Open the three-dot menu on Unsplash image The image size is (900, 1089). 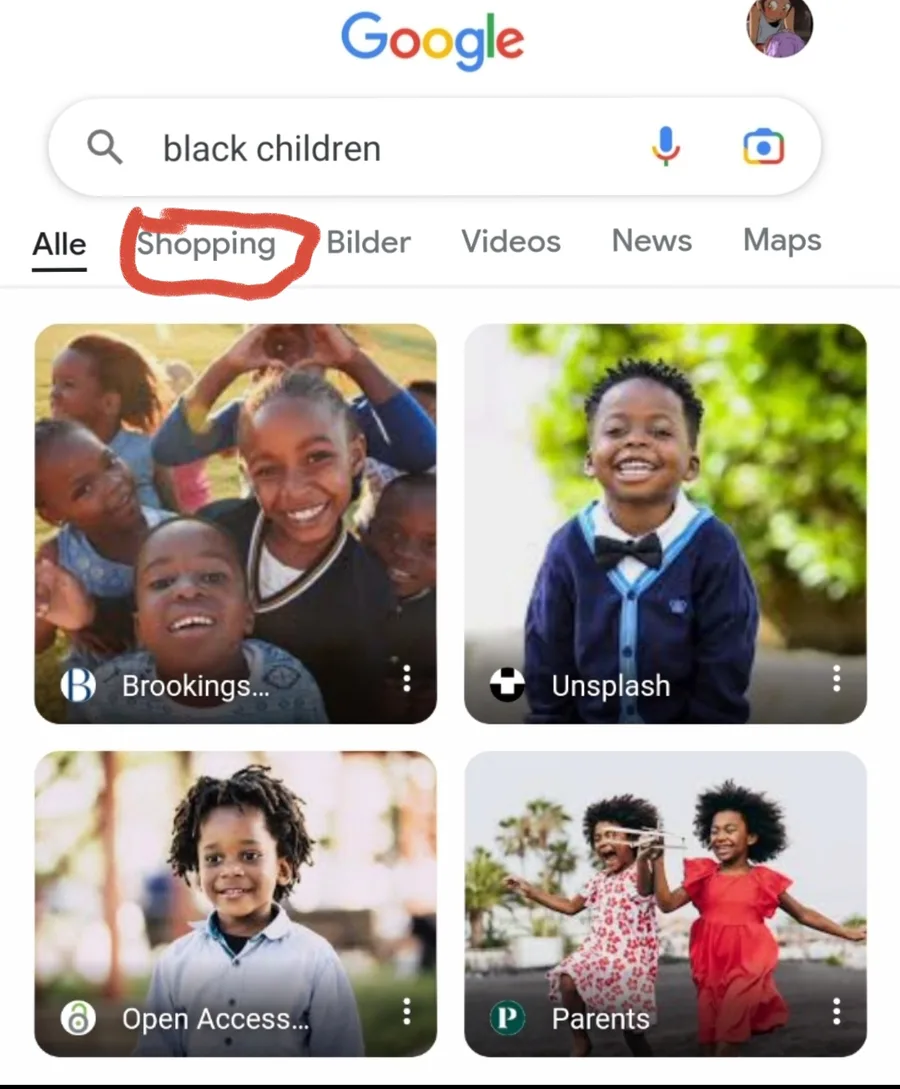(x=837, y=678)
